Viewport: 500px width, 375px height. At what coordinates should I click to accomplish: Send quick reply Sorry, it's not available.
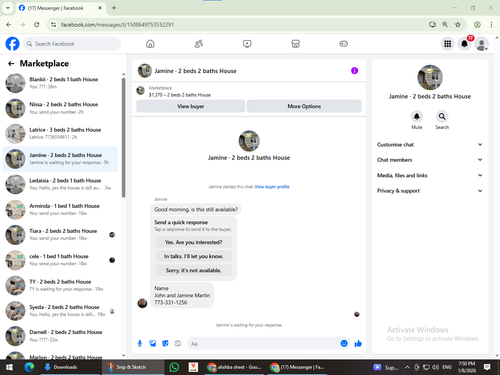193,270
